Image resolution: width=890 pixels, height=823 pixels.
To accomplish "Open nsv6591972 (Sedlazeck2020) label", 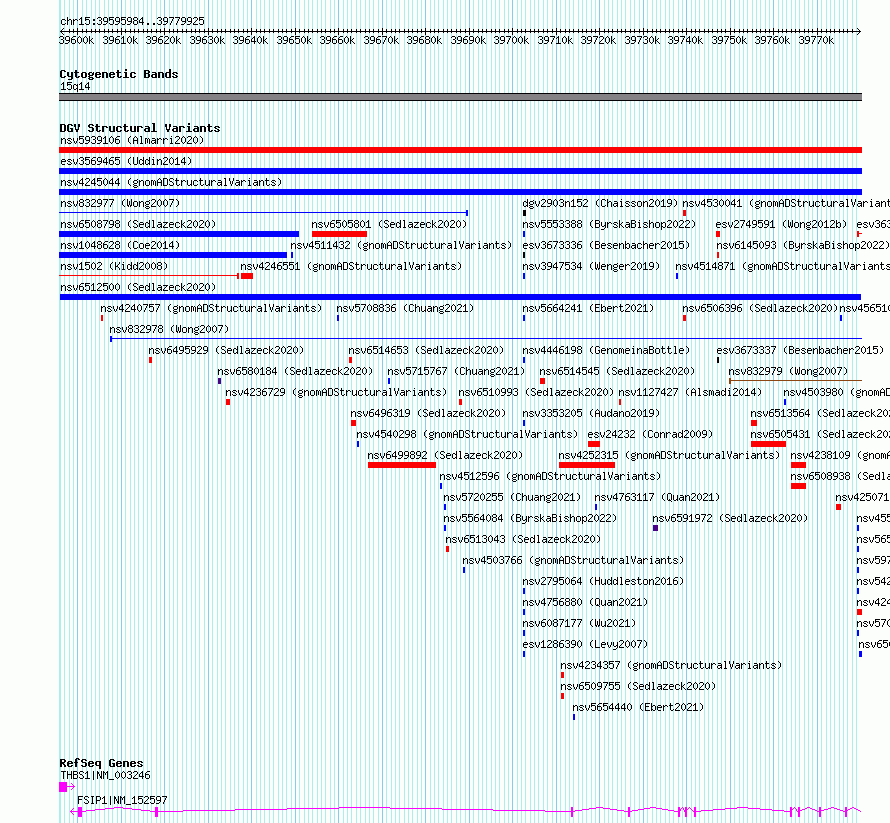I will tap(730, 518).
